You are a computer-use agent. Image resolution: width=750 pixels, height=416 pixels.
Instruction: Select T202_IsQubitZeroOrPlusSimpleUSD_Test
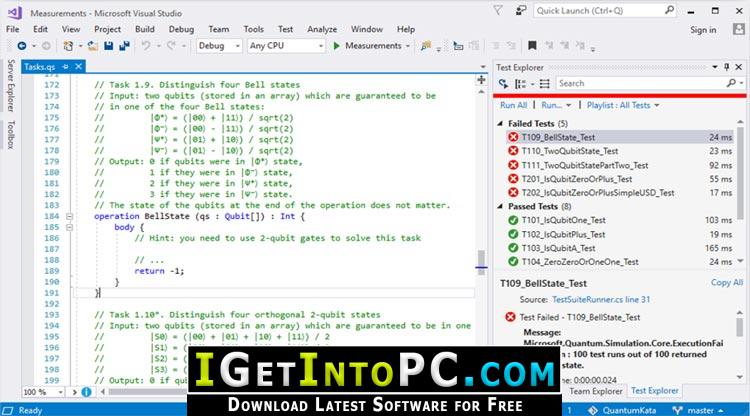coord(620,193)
